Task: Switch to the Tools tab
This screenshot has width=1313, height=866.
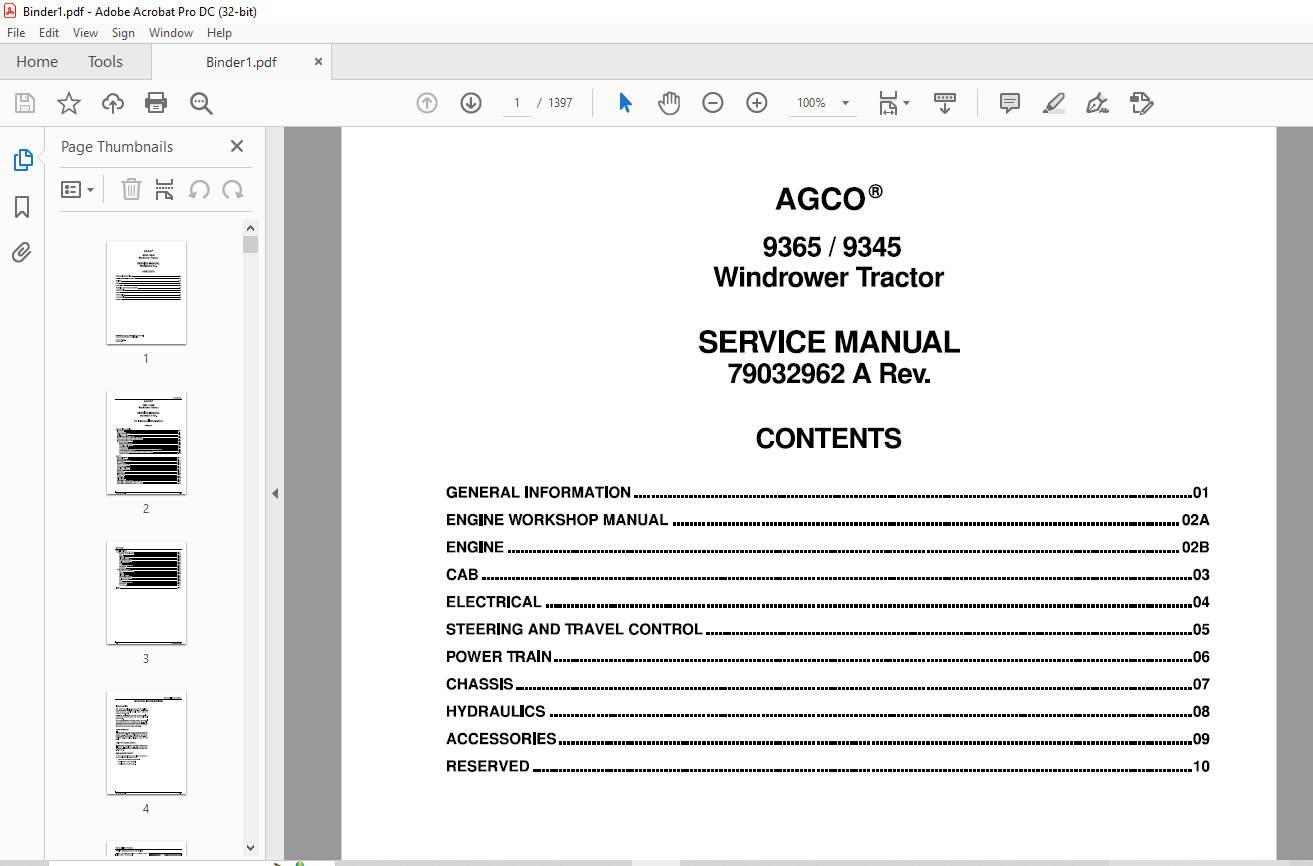Action: [105, 62]
